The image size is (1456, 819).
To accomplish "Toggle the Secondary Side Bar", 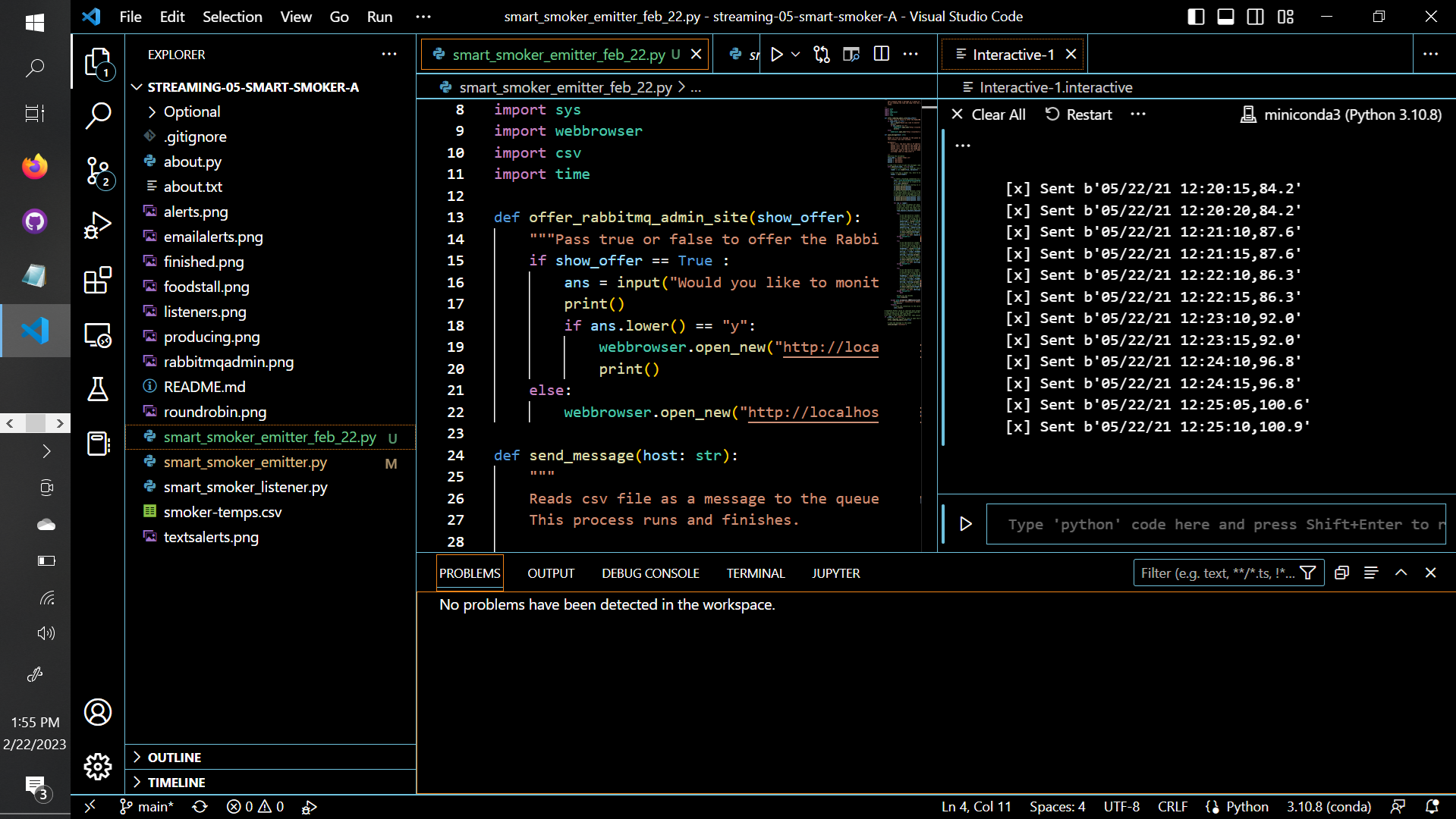I will point(1254,16).
